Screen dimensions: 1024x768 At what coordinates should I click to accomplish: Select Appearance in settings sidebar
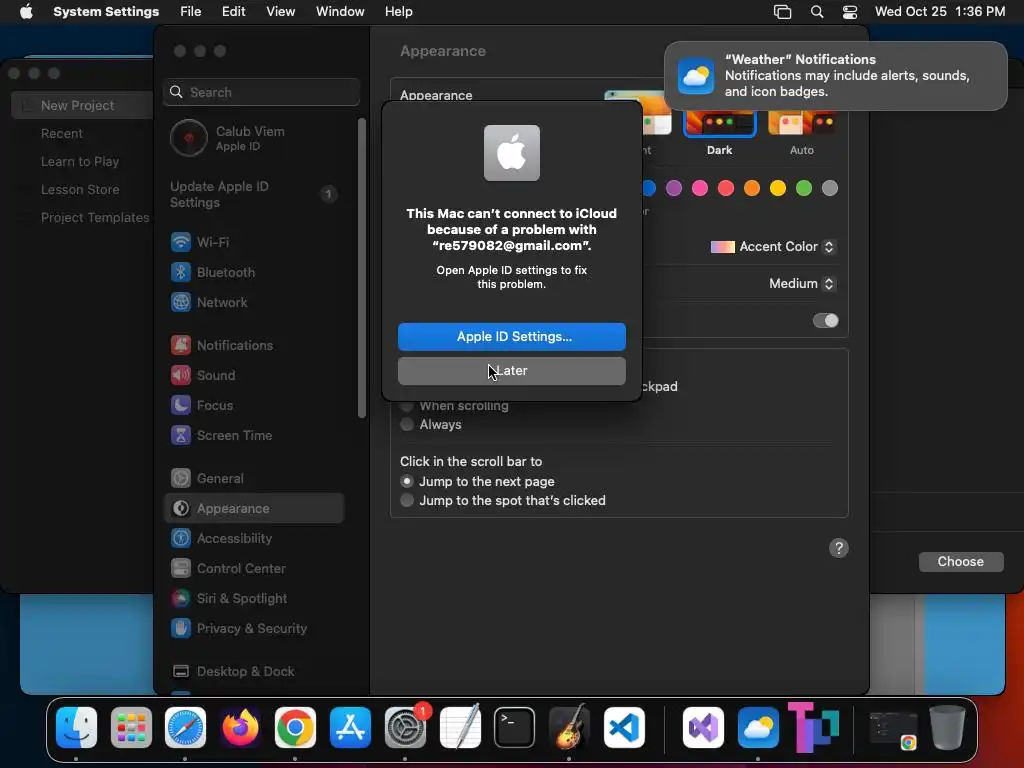tap(253, 509)
